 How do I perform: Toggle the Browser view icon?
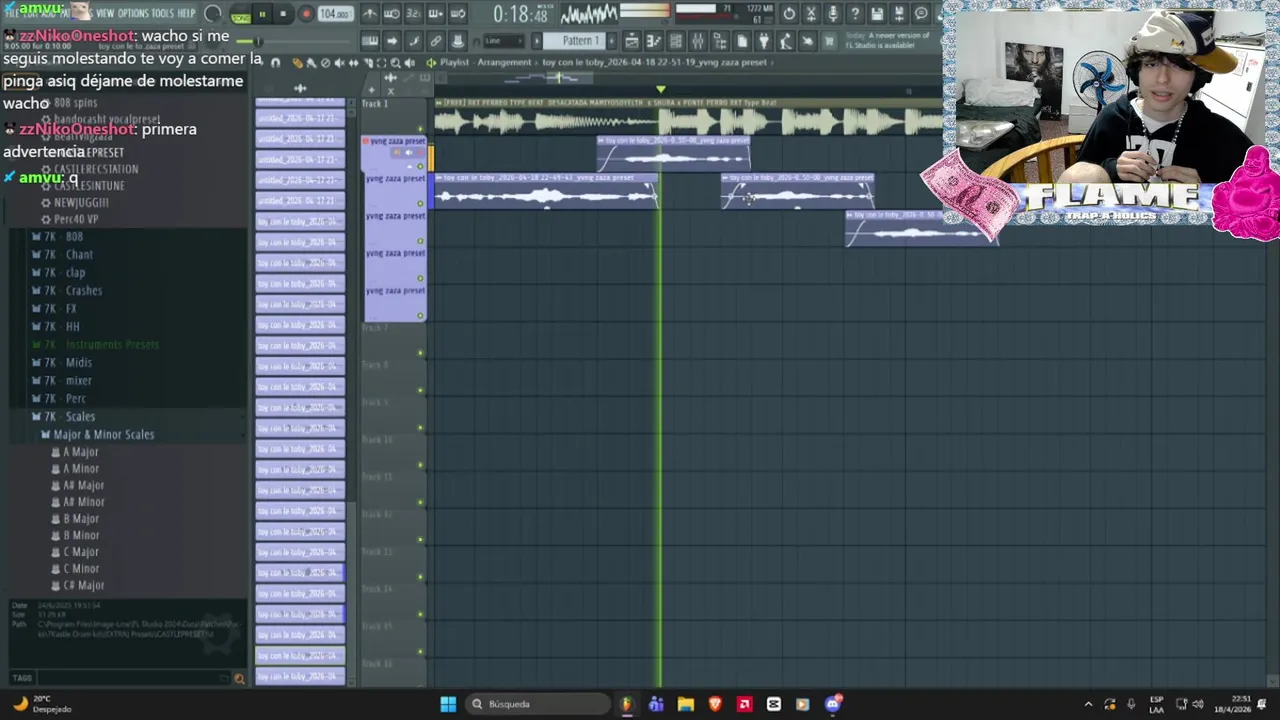click(x=719, y=41)
